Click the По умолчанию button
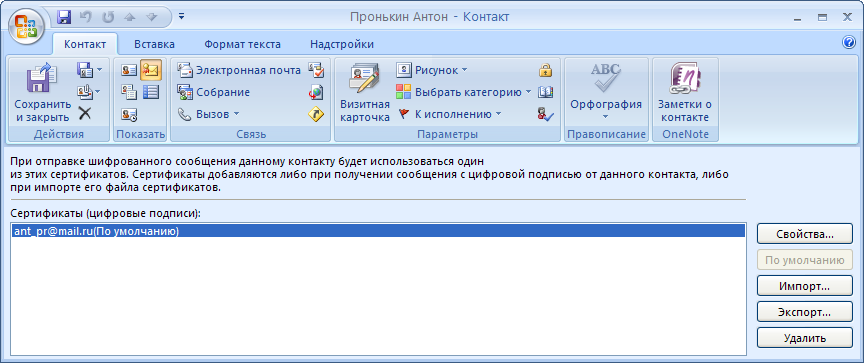The height and width of the screenshot is (364, 865). 805,260
